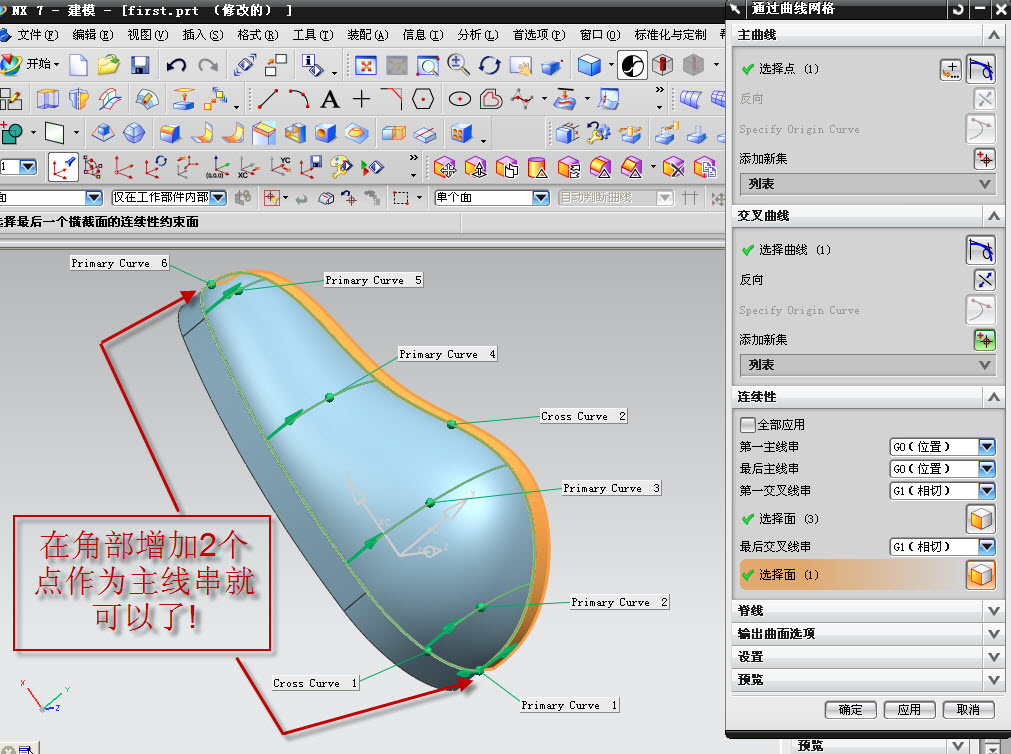
Task: Click the reset icon in dialog title bar
Action: click(x=958, y=9)
